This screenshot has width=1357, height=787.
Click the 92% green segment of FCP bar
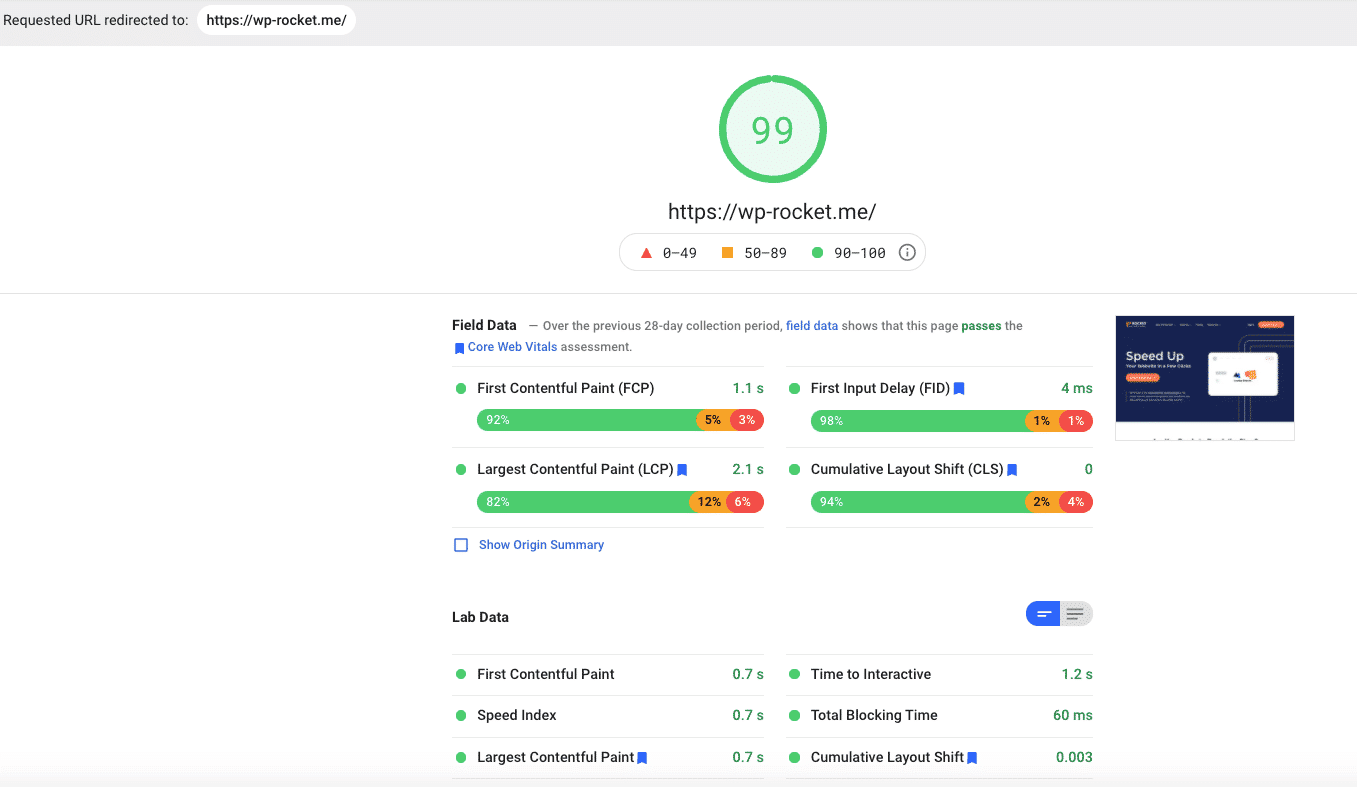(x=587, y=420)
